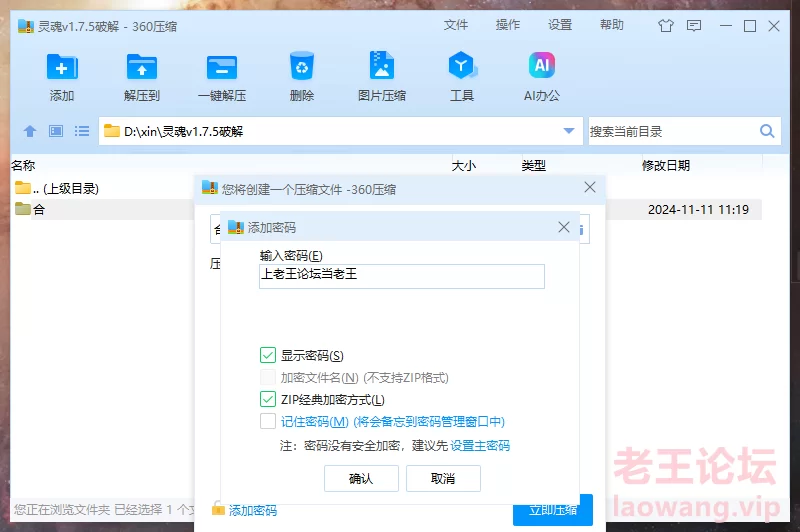The image size is (800, 532).
Task: Open the 文件 menu
Action: (x=456, y=25)
